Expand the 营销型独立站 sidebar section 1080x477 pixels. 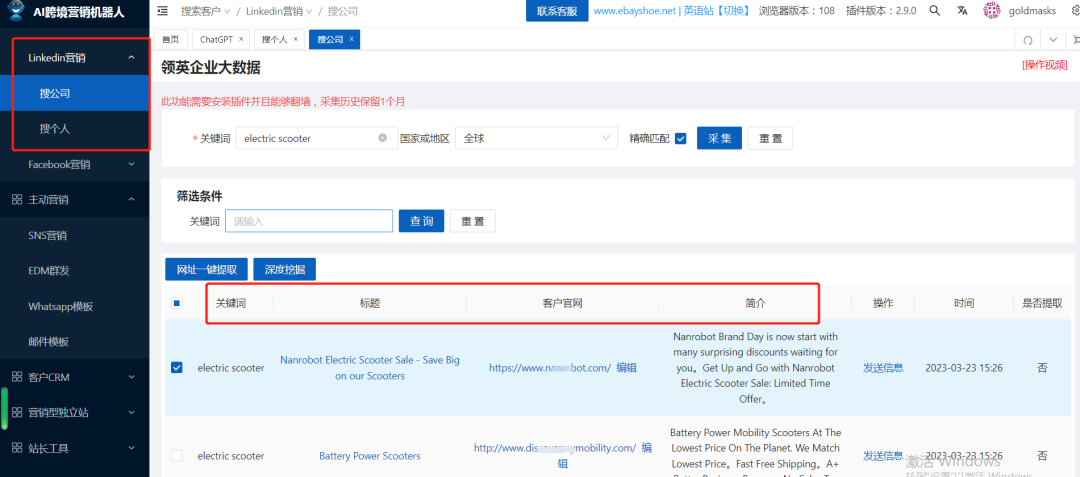(x=74, y=412)
